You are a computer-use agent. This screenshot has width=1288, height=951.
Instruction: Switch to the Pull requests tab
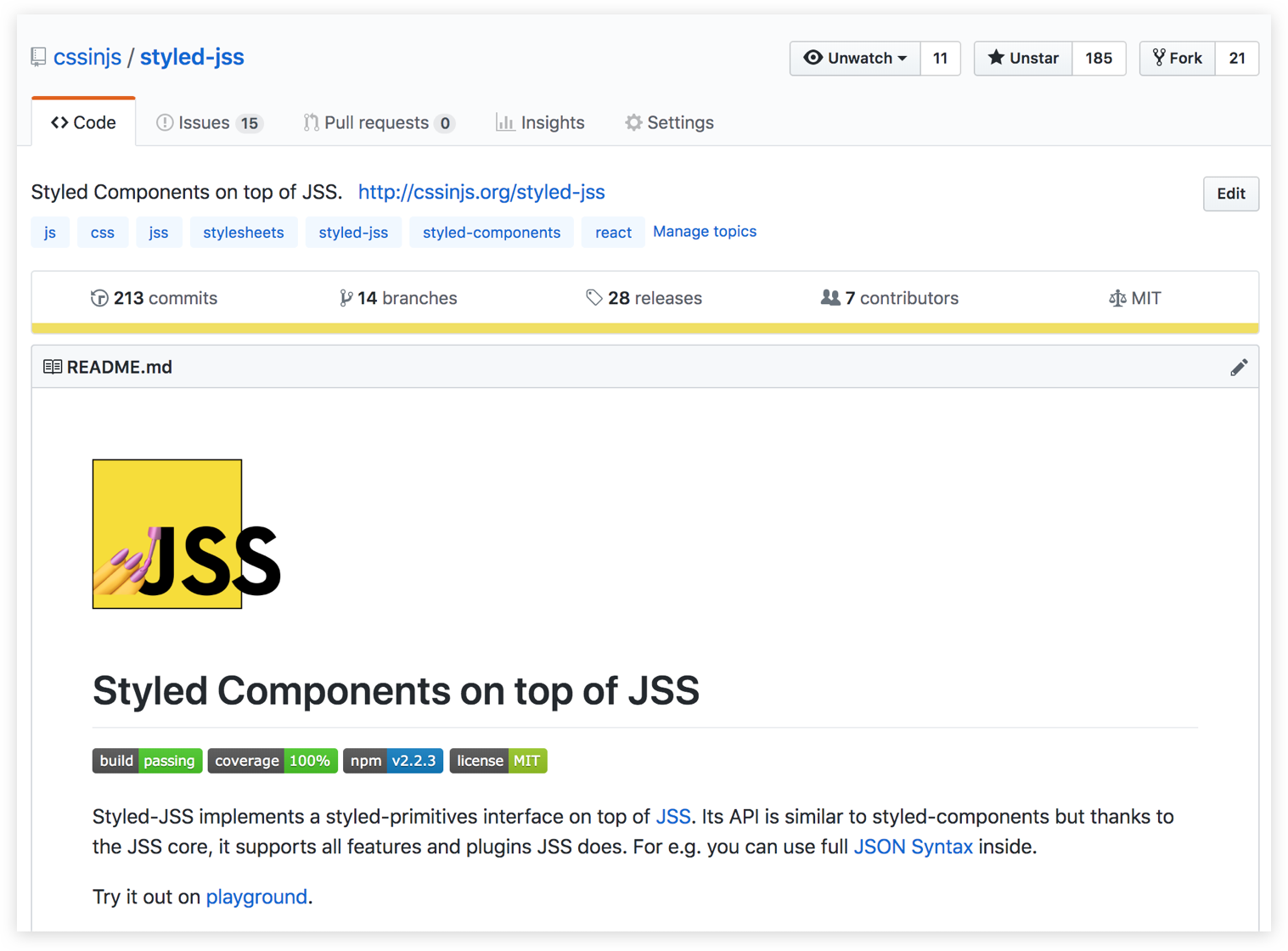(380, 122)
